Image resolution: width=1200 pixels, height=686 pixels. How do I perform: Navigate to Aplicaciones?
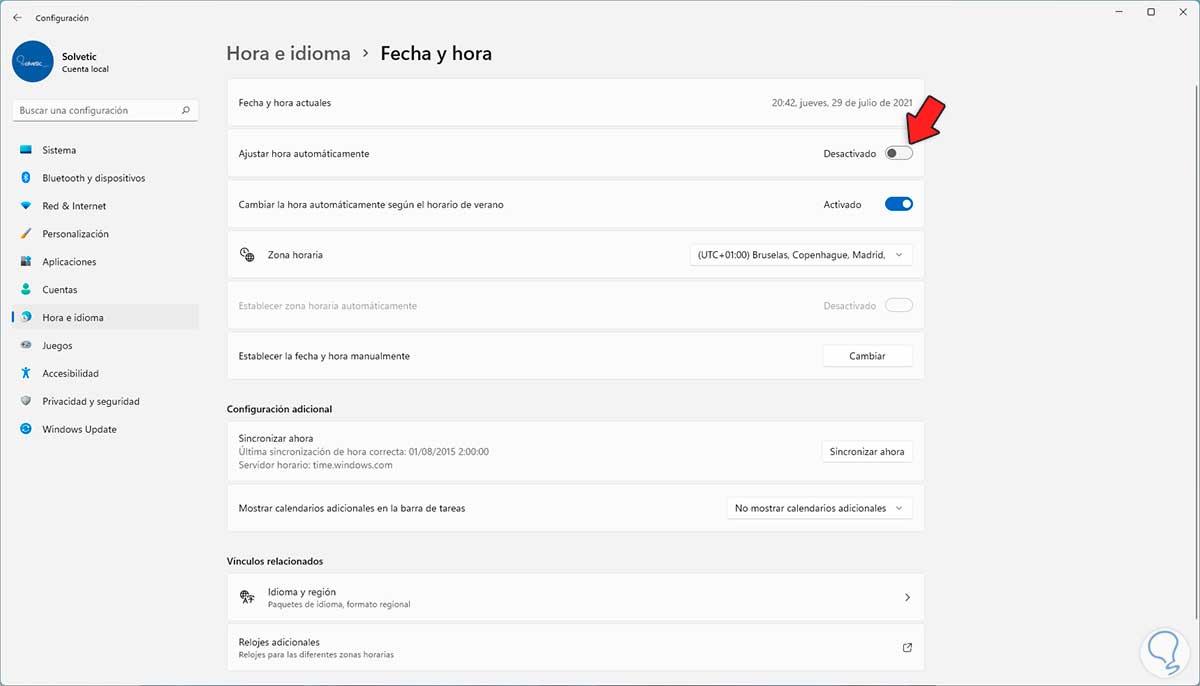click(105, 262)
